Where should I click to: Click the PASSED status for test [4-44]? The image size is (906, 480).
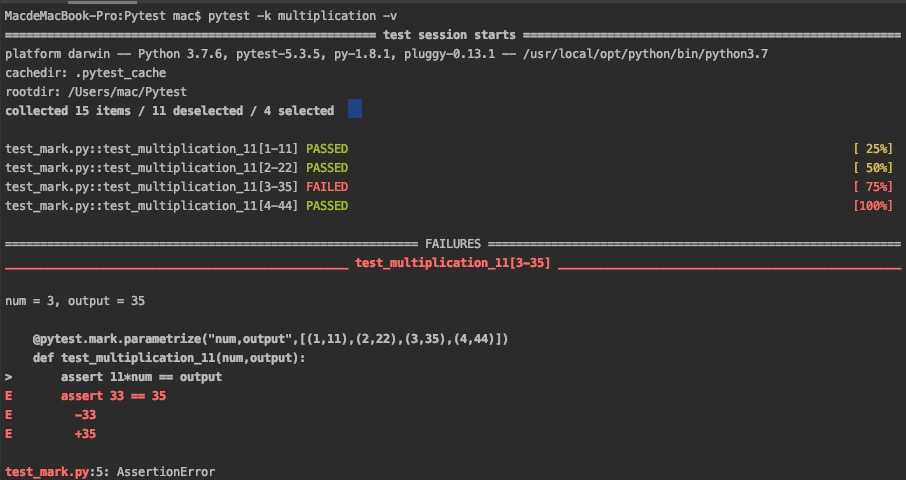click(x=327, y=206)
